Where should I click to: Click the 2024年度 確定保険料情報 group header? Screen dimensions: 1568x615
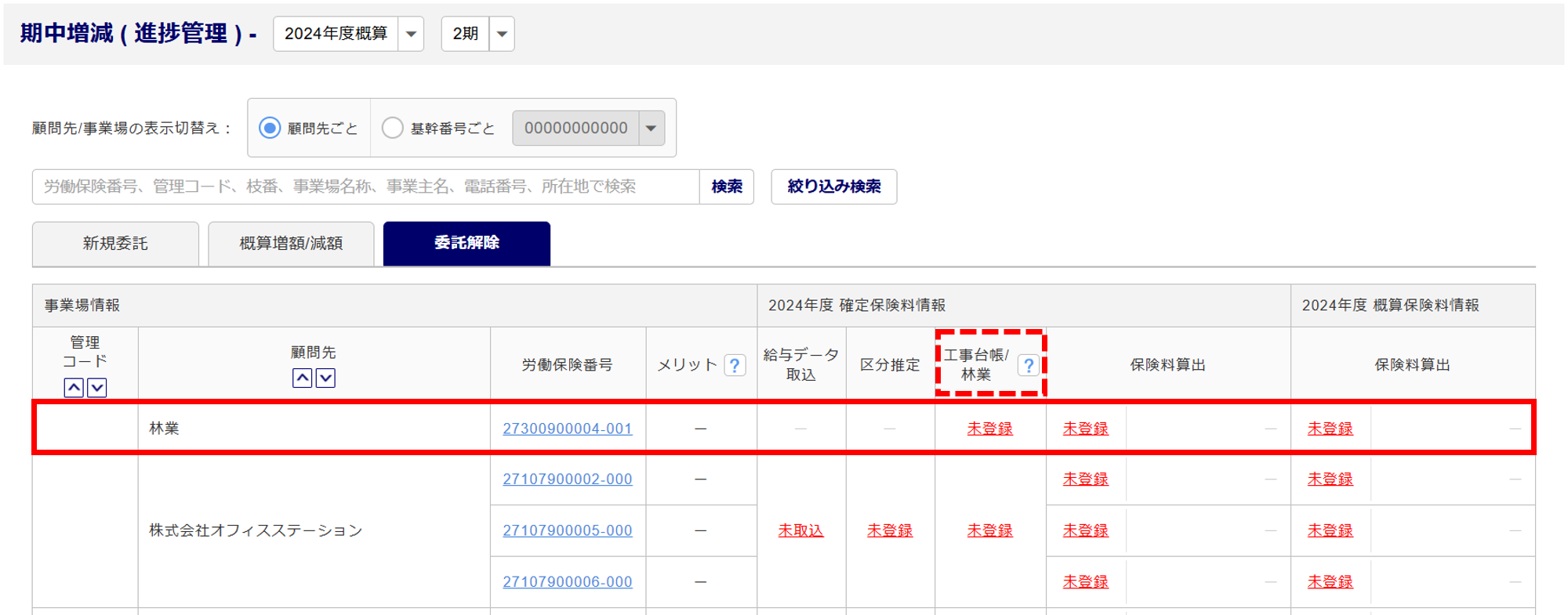(x=1024, y=306)
